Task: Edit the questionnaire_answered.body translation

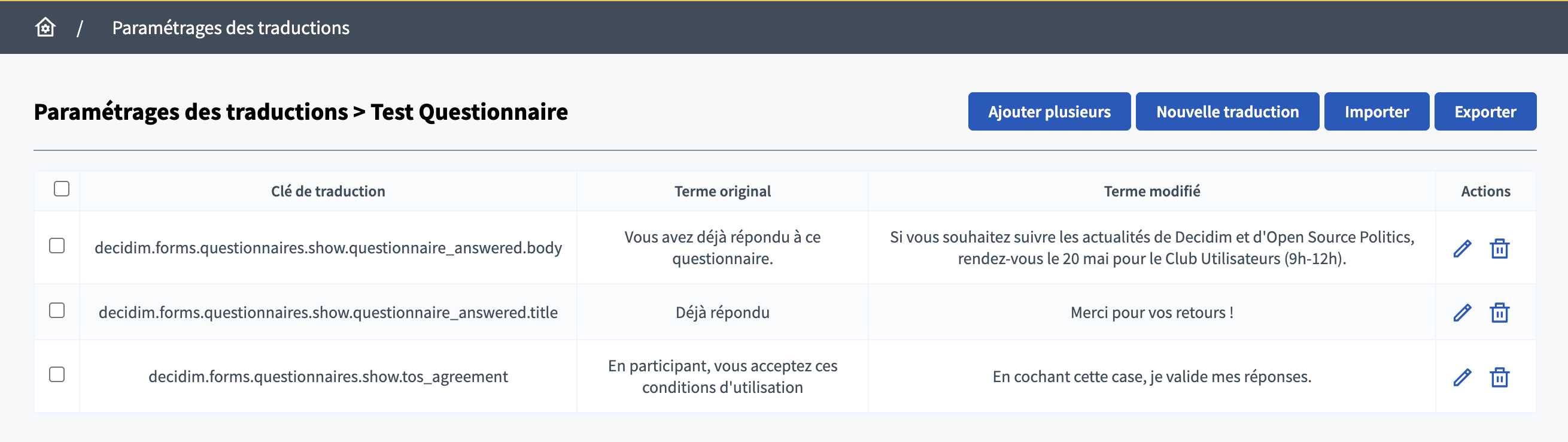Action: pyautogui.click(x=1461, y=249)
